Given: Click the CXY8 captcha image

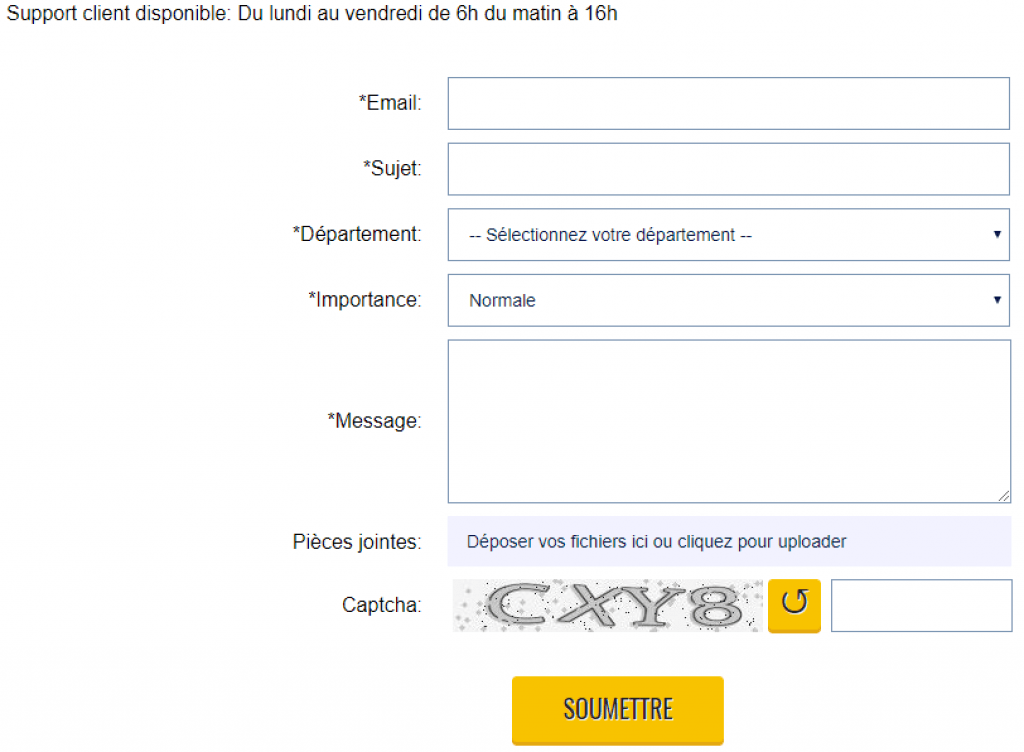Looking at the screenshot, I should pos(607,605).
